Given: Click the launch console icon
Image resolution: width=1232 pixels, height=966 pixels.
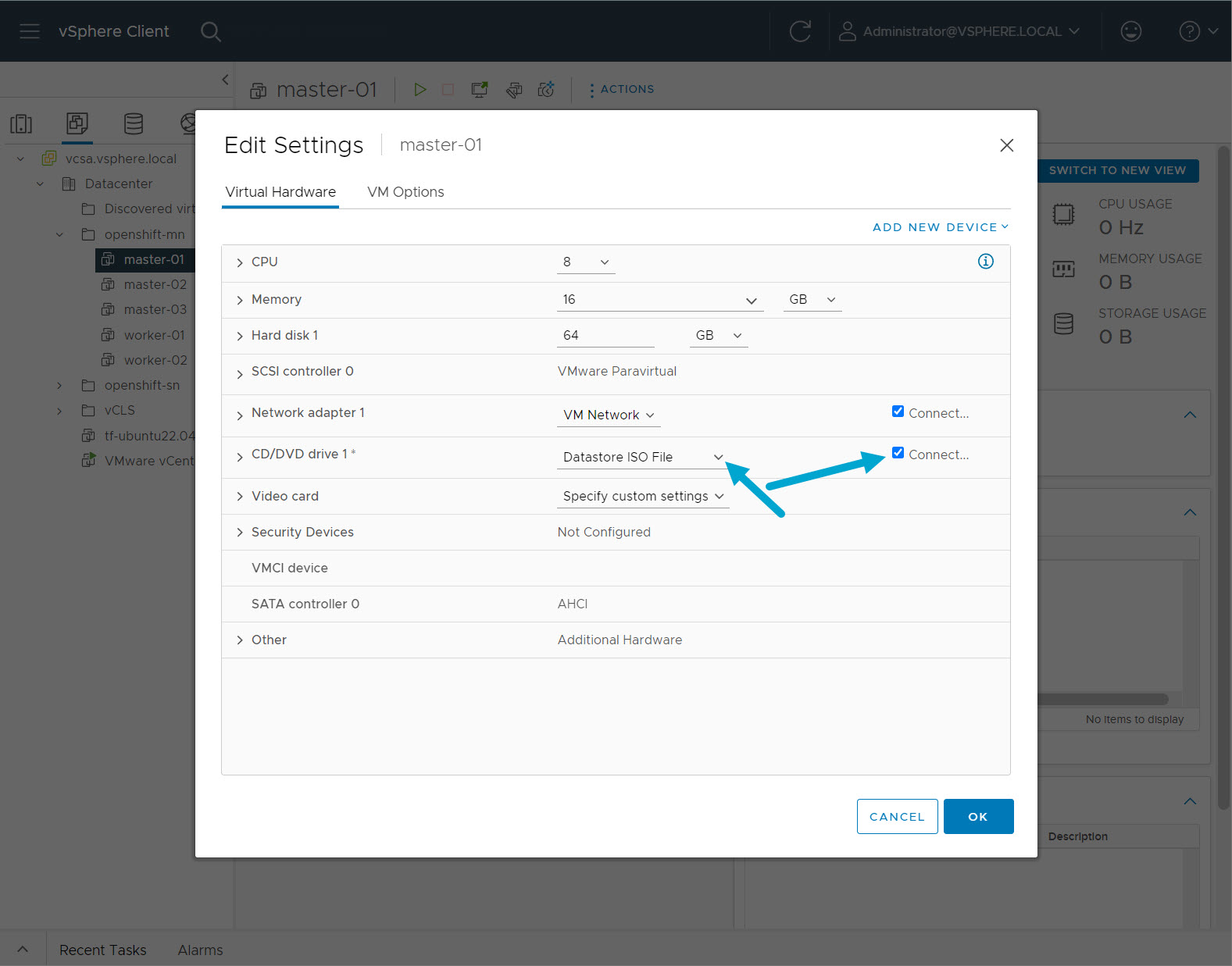Looking at the screenshot, I should [x=480, y=90].
